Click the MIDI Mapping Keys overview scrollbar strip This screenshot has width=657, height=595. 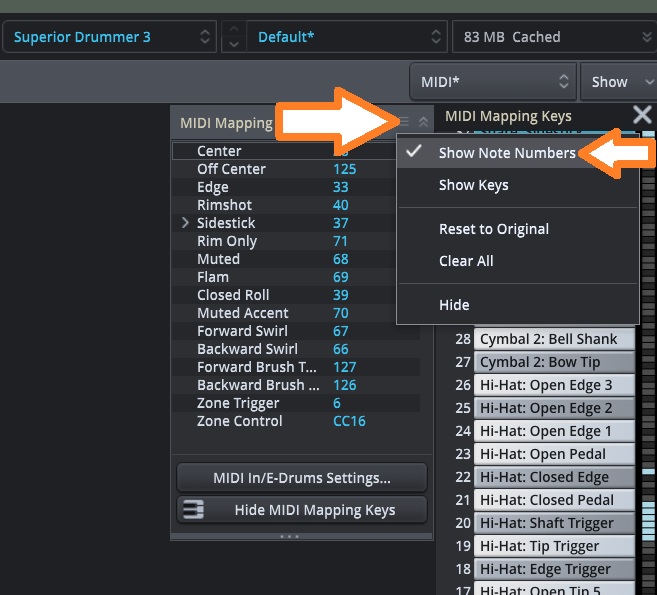[x=648, y=362]
